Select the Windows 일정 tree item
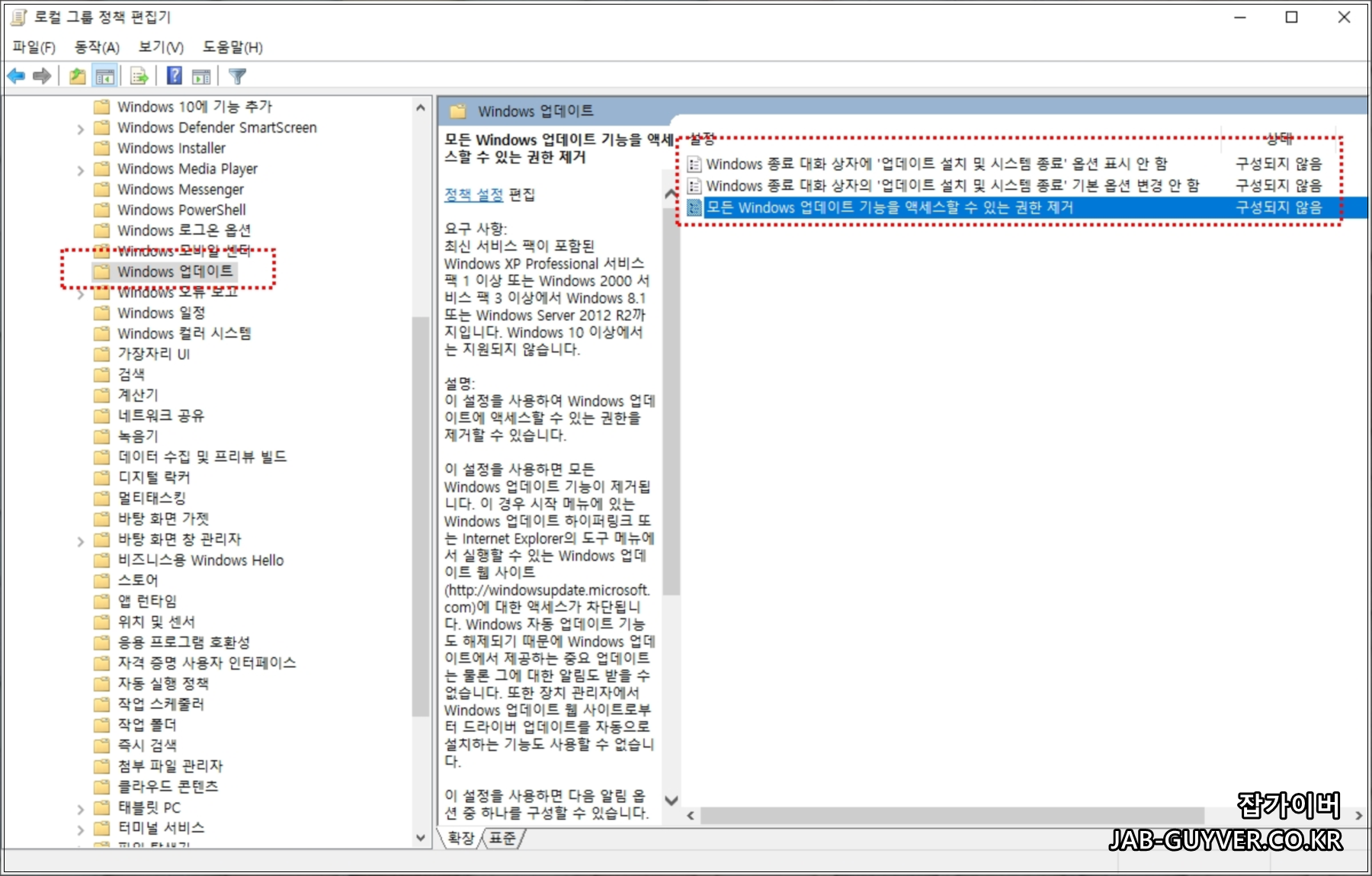Viewport: 1372px width, 876px height. tap(161, 313)
